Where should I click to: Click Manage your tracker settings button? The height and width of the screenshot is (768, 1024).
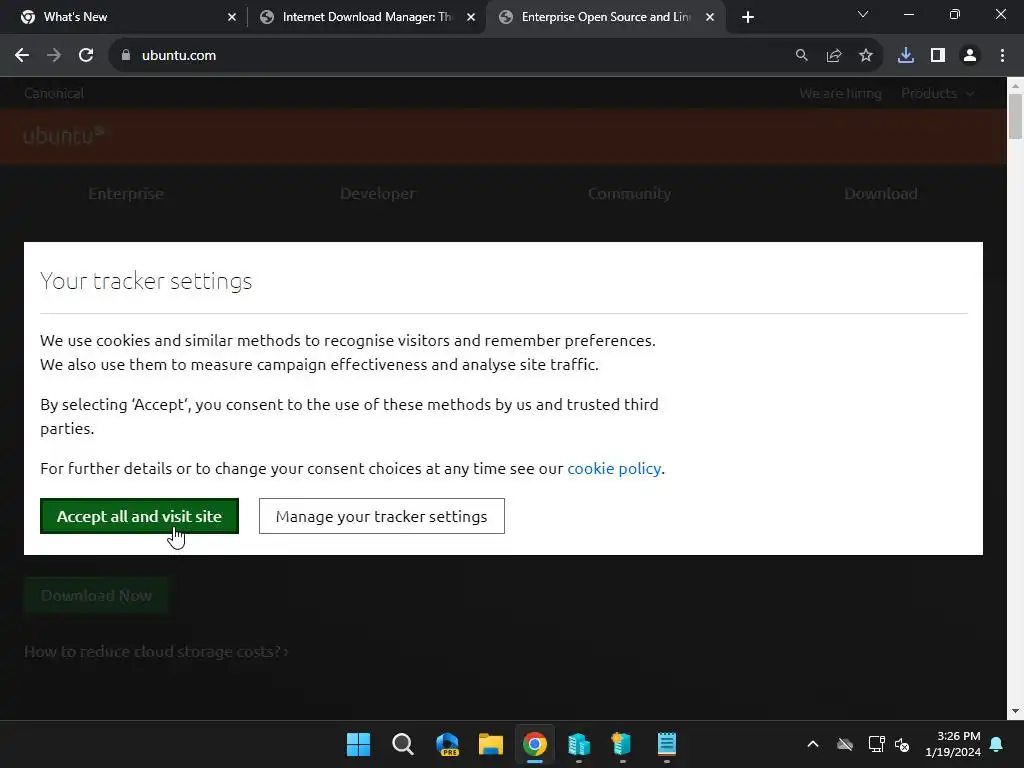pos(381,516)
